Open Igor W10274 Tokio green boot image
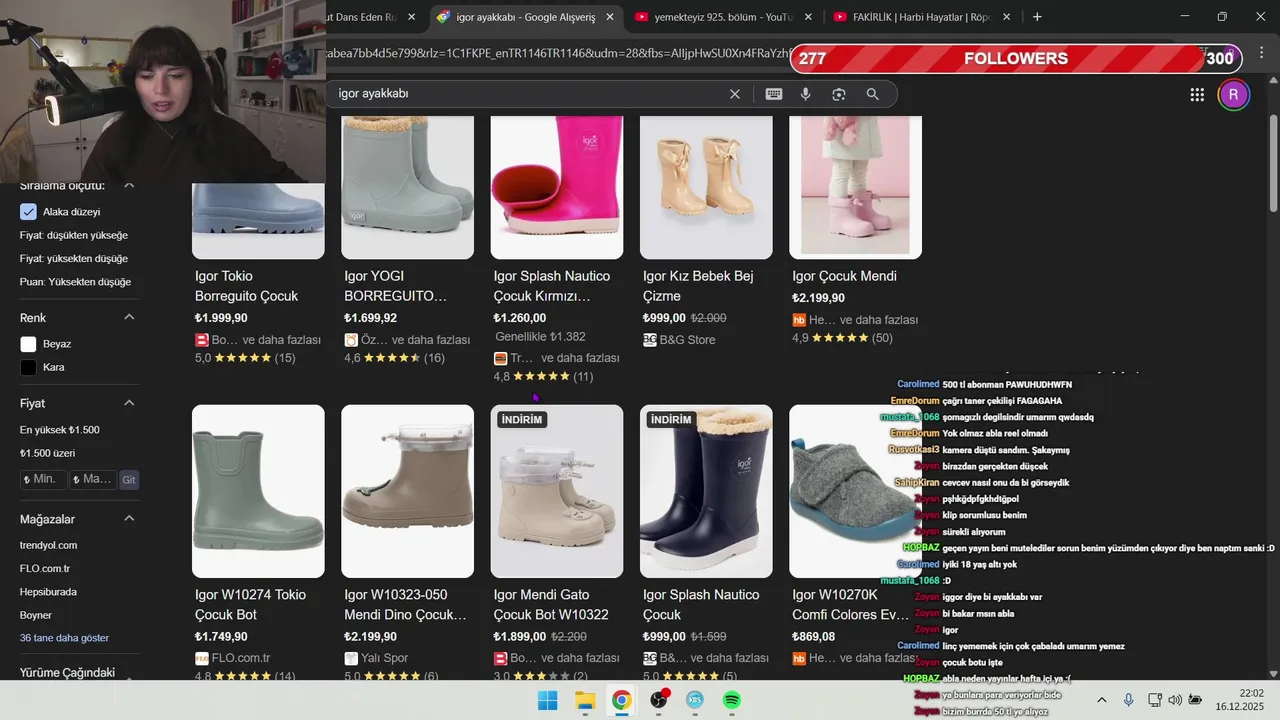 258,491
